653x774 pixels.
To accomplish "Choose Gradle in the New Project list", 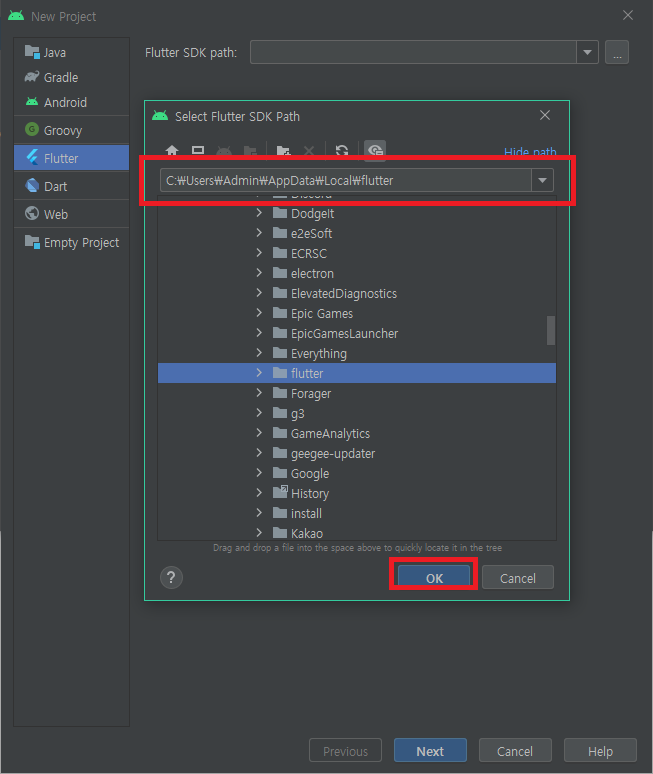I will [72, 77].
